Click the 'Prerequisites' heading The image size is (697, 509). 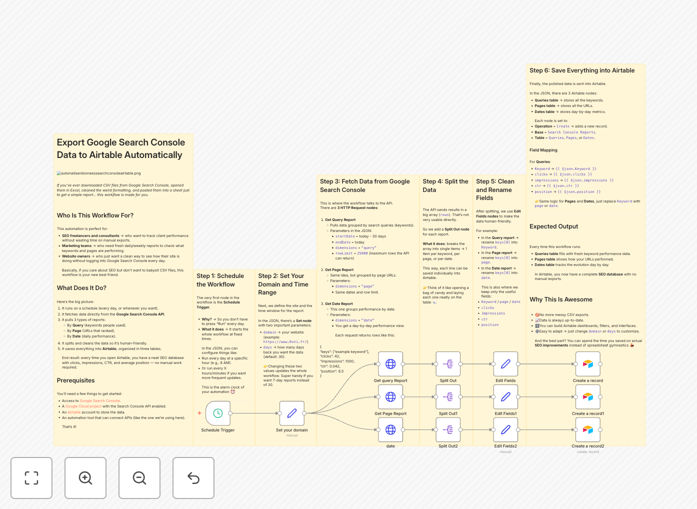pos(76,381)
